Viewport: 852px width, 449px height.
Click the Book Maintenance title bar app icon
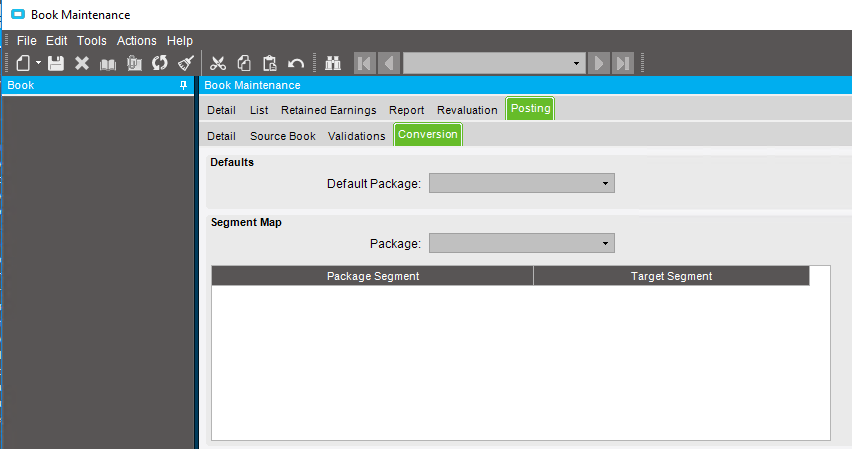[18, 14]
